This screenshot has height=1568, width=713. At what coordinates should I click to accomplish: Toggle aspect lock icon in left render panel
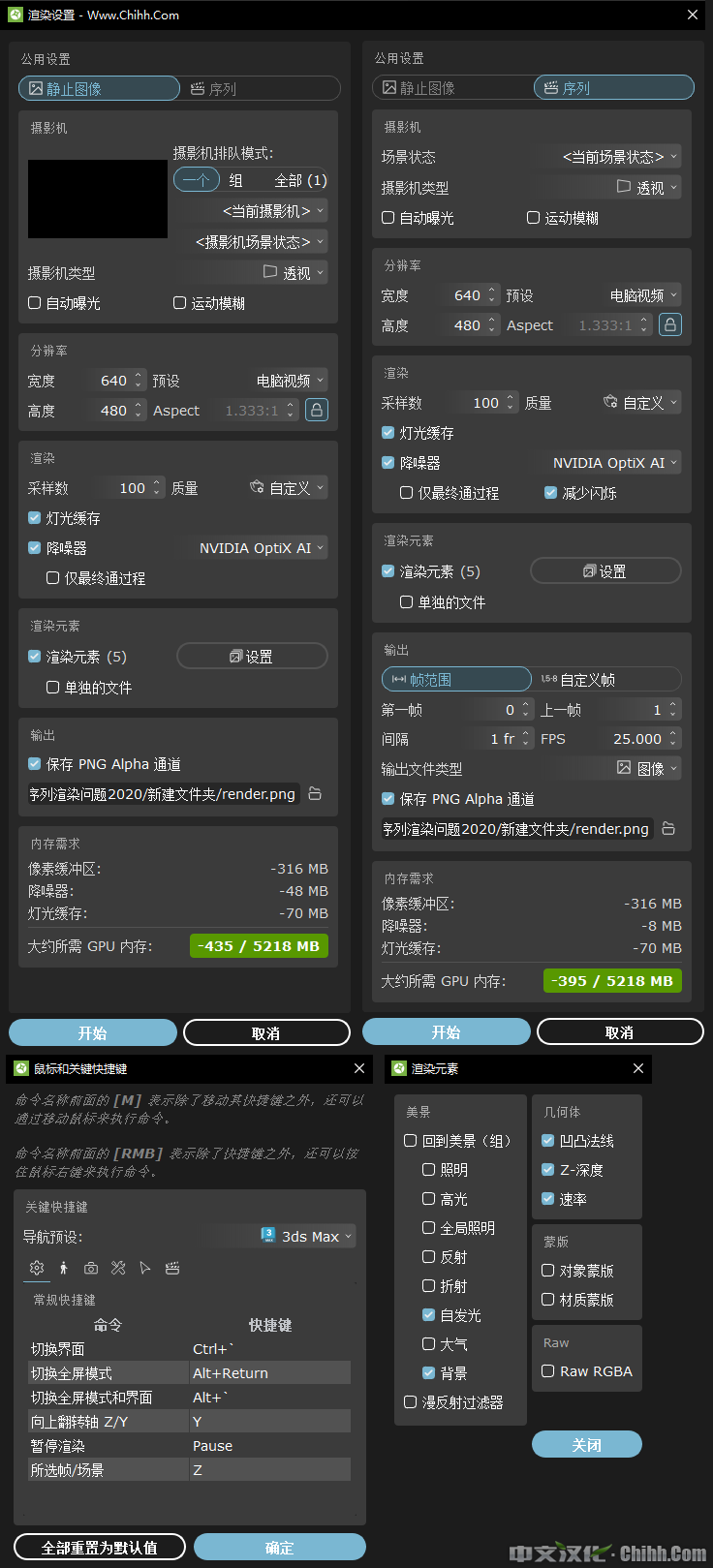pos(317,410)
